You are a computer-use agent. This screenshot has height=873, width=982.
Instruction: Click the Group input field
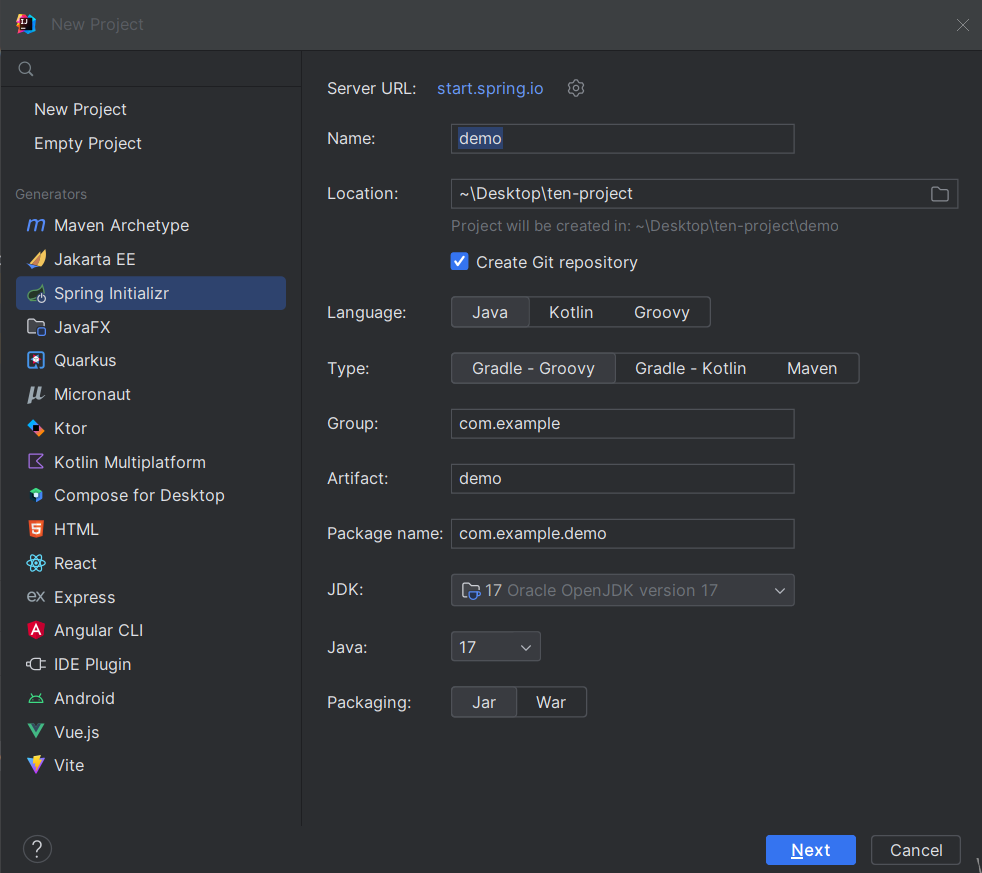pos(623,423)
